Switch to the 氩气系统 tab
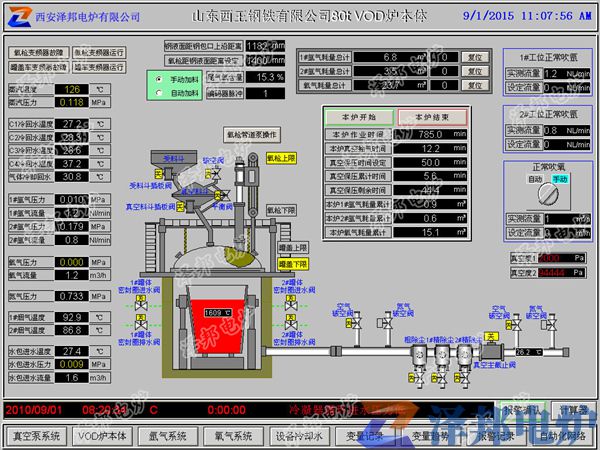 click(x=167, y=436)
